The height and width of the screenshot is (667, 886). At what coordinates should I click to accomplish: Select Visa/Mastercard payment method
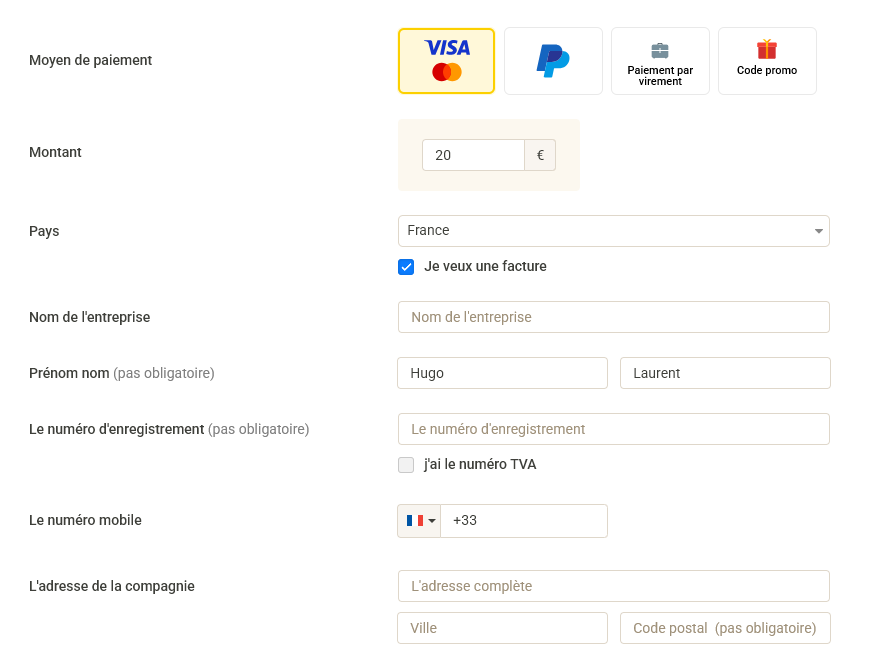[x=446, y=61]
